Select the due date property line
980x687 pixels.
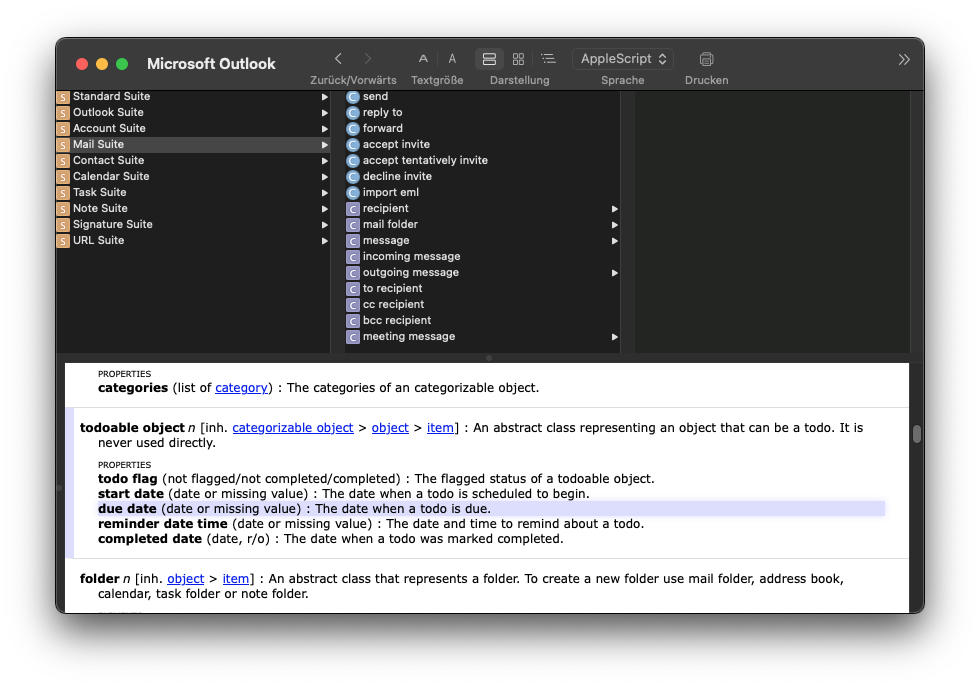click(x=294, y=509)
